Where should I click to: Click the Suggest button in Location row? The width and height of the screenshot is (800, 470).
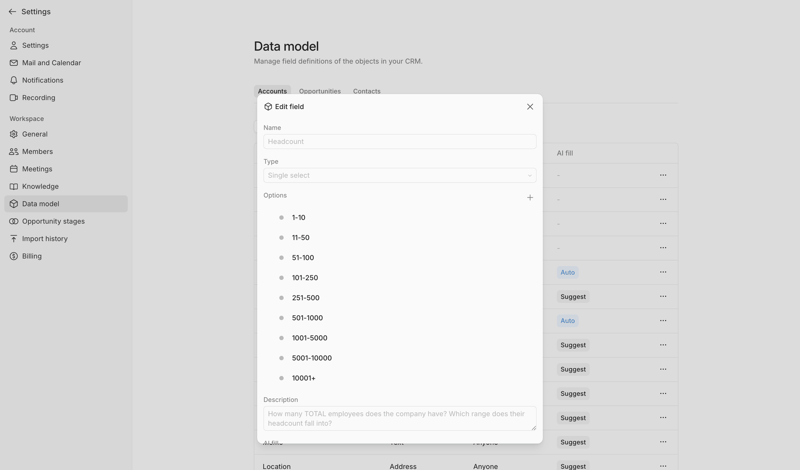coord(573,466)
